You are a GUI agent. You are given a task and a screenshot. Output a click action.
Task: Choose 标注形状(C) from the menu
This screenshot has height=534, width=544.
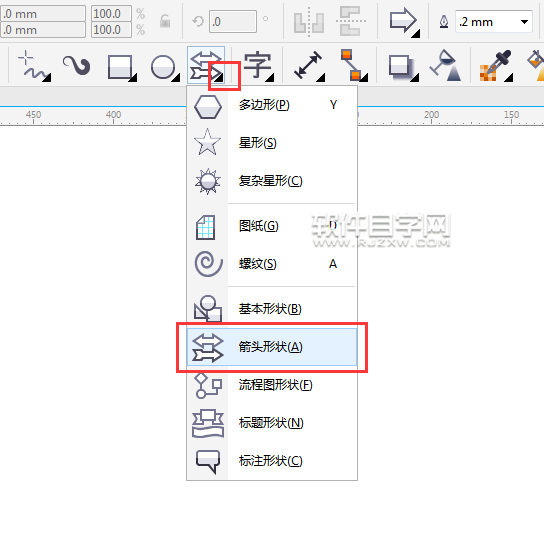click(x=272, y=461)
